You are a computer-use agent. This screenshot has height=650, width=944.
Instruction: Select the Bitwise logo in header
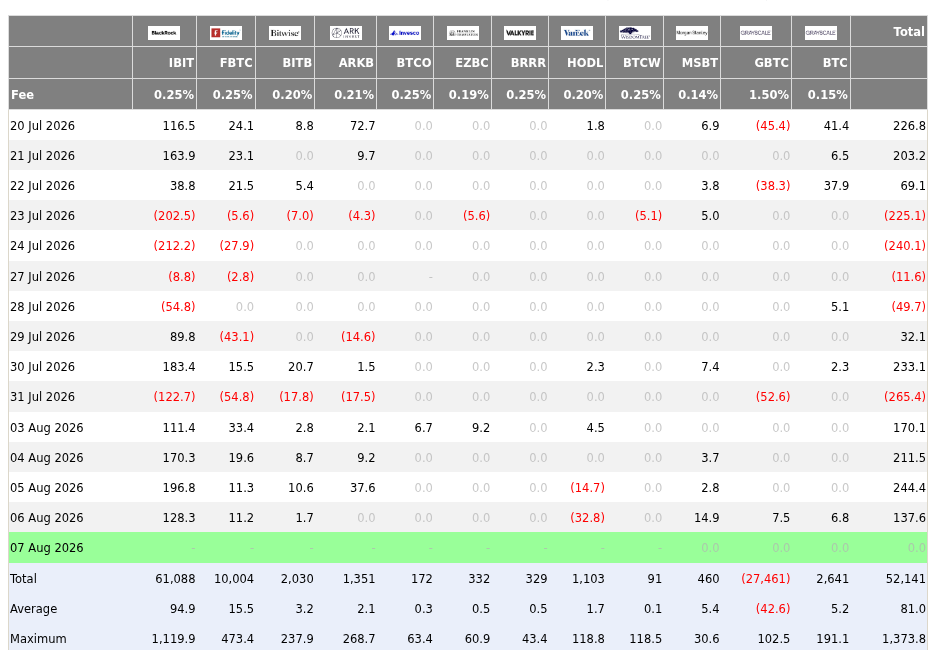coord(285,32)
